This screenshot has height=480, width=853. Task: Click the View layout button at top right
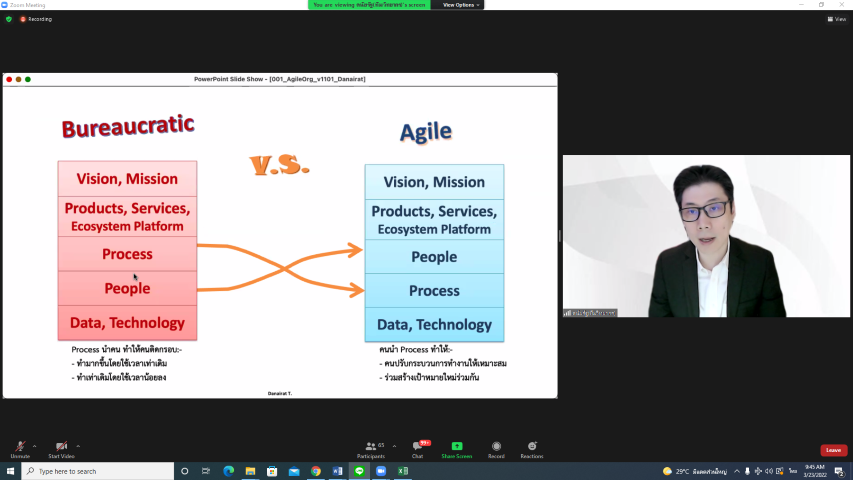tap(837, 19)
